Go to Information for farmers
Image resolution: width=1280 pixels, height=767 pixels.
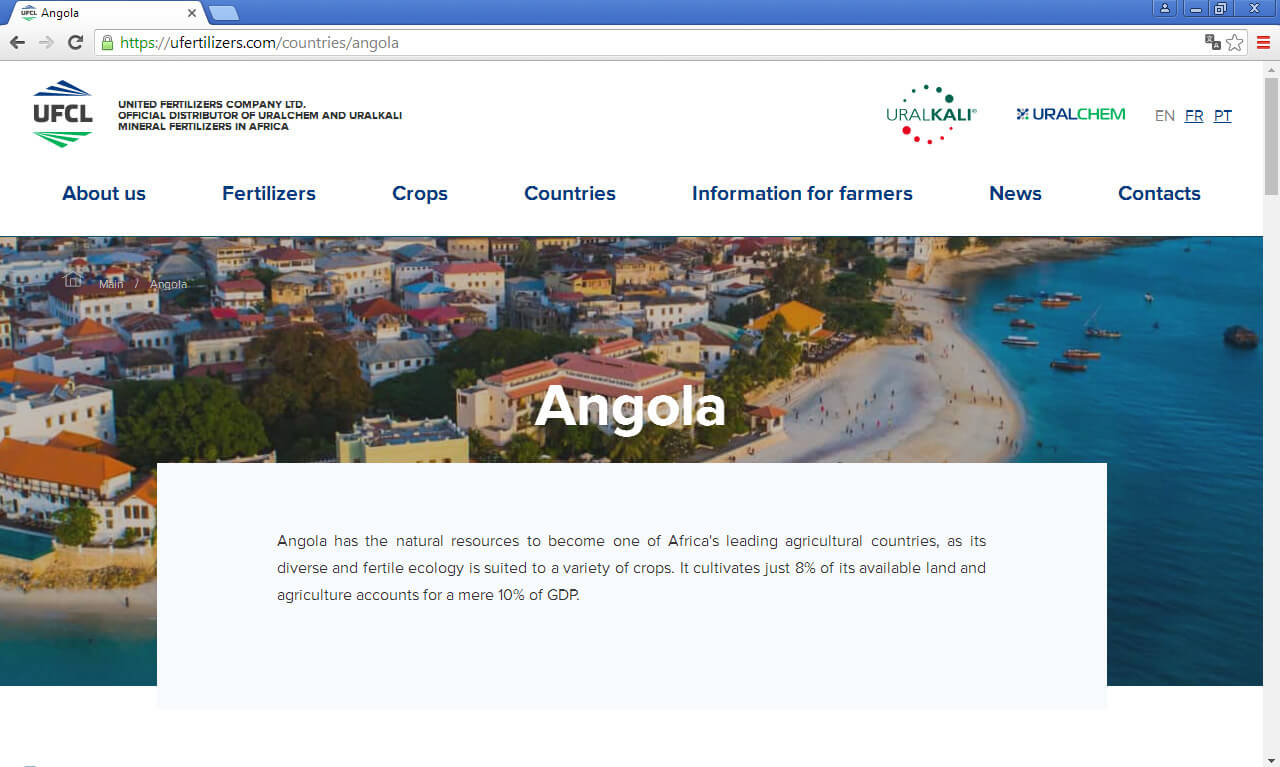802,194
